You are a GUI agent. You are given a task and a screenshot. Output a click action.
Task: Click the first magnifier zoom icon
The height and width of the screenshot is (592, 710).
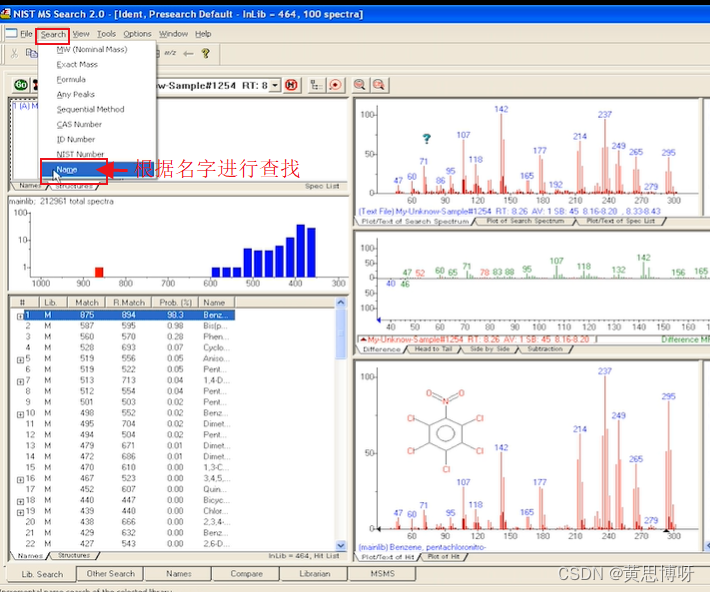[x=360, y=85]
